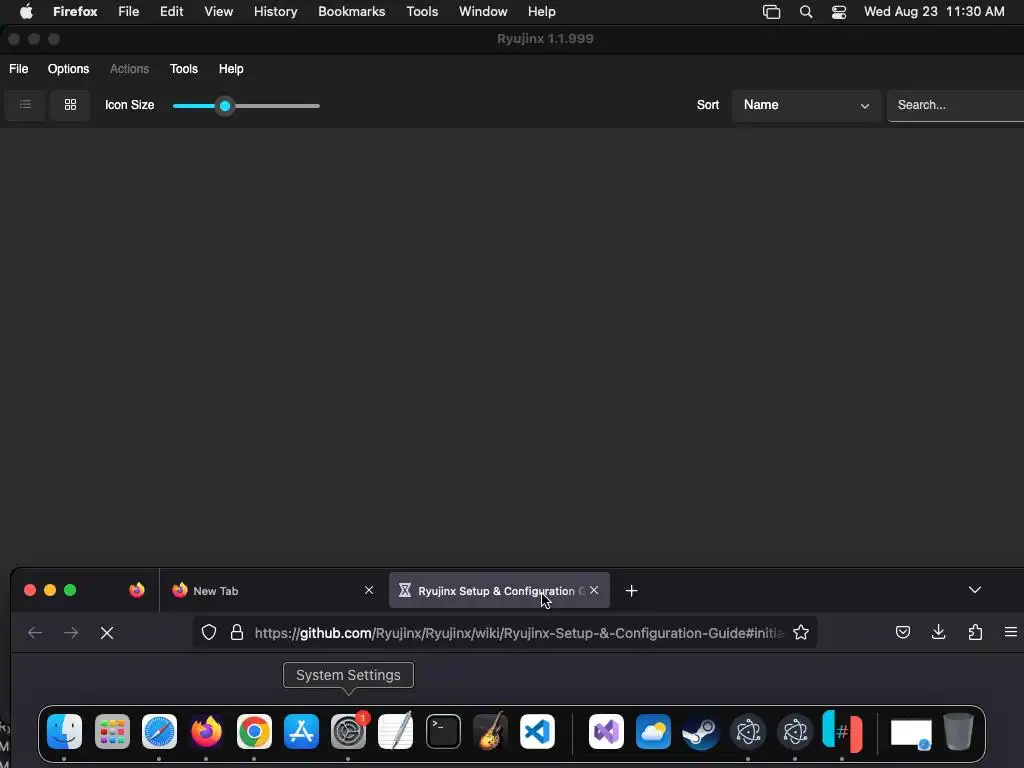Open File menu in macOS menu bar
Screen dimensions: 1024x768
[129, 12]
